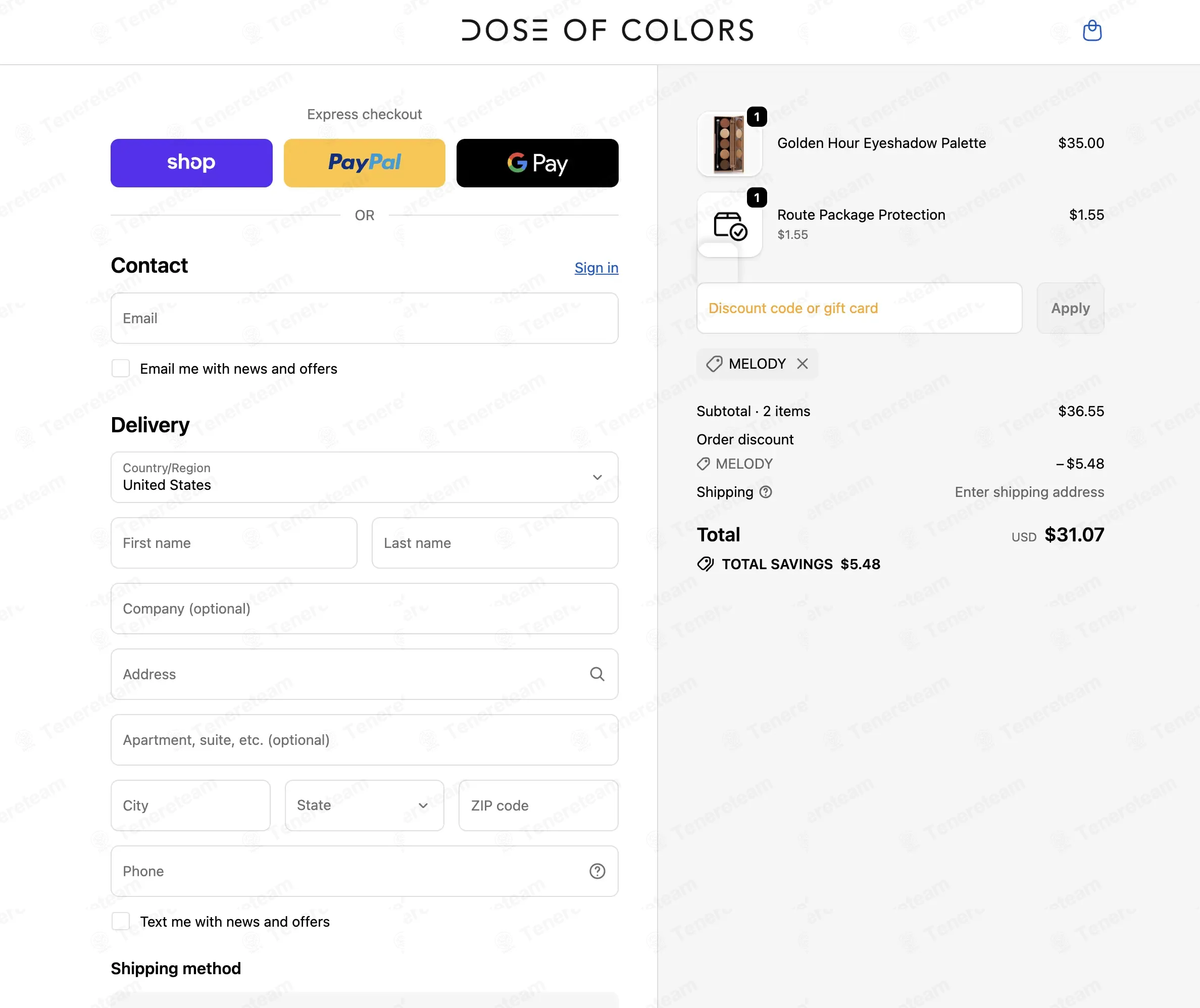This screenshot has height=1008, width=1200.
Task: Remove the MELODY discount code tag
Action: (803, 364)
